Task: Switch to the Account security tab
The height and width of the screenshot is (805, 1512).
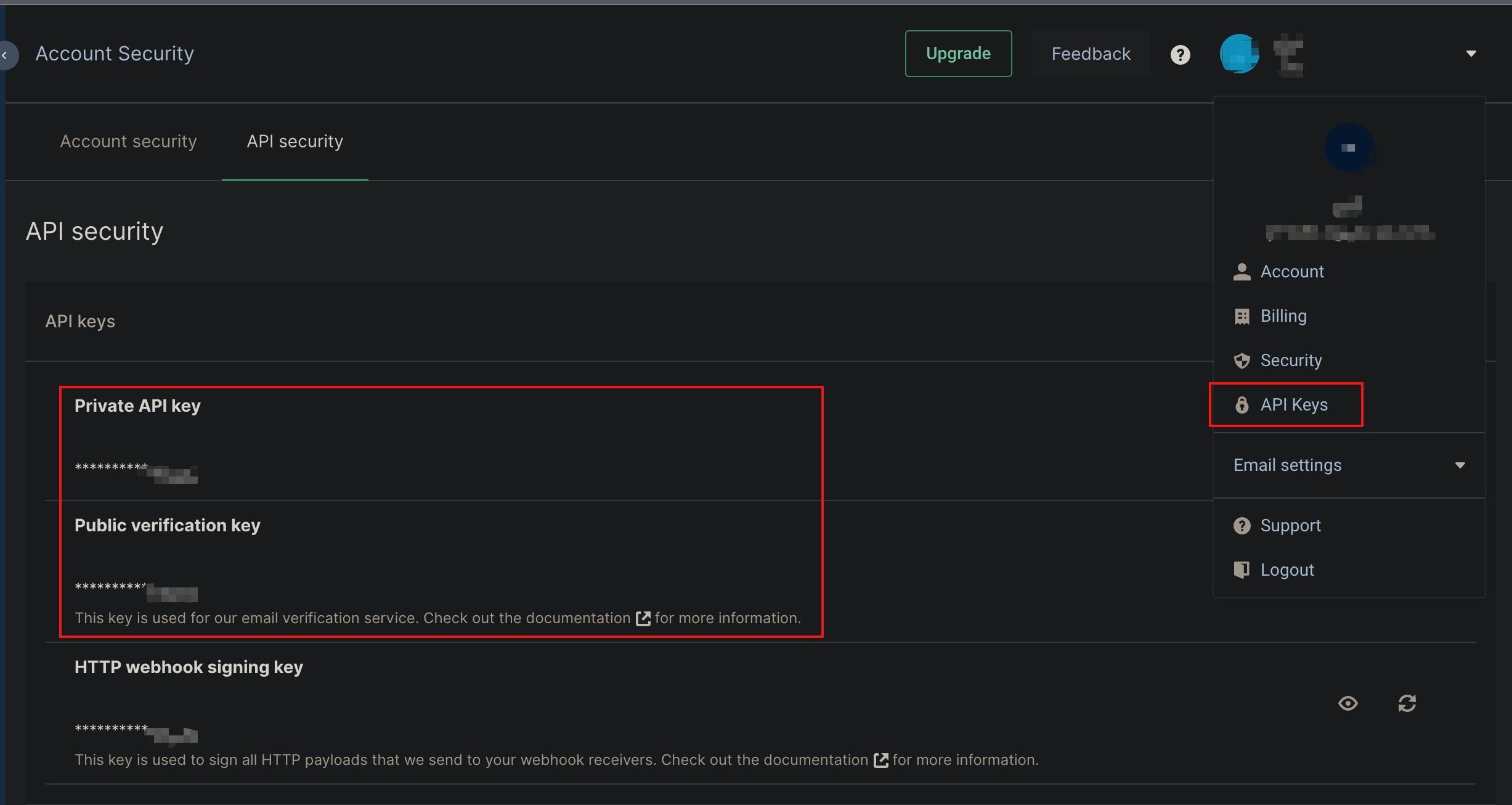Action: click(128, 141)
